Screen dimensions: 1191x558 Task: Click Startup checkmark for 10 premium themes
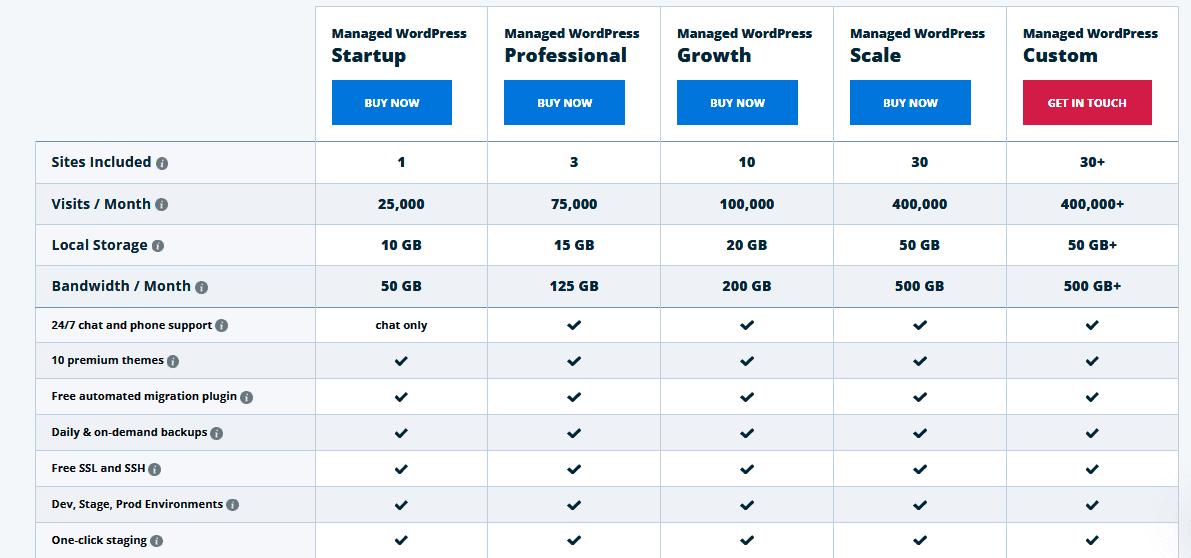coord(402,361)
